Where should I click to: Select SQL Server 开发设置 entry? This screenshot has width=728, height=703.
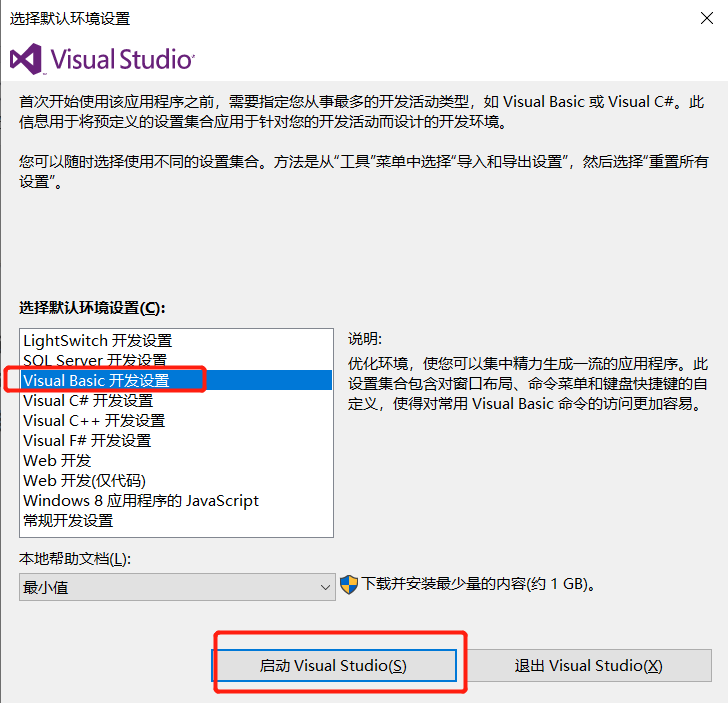176,360
